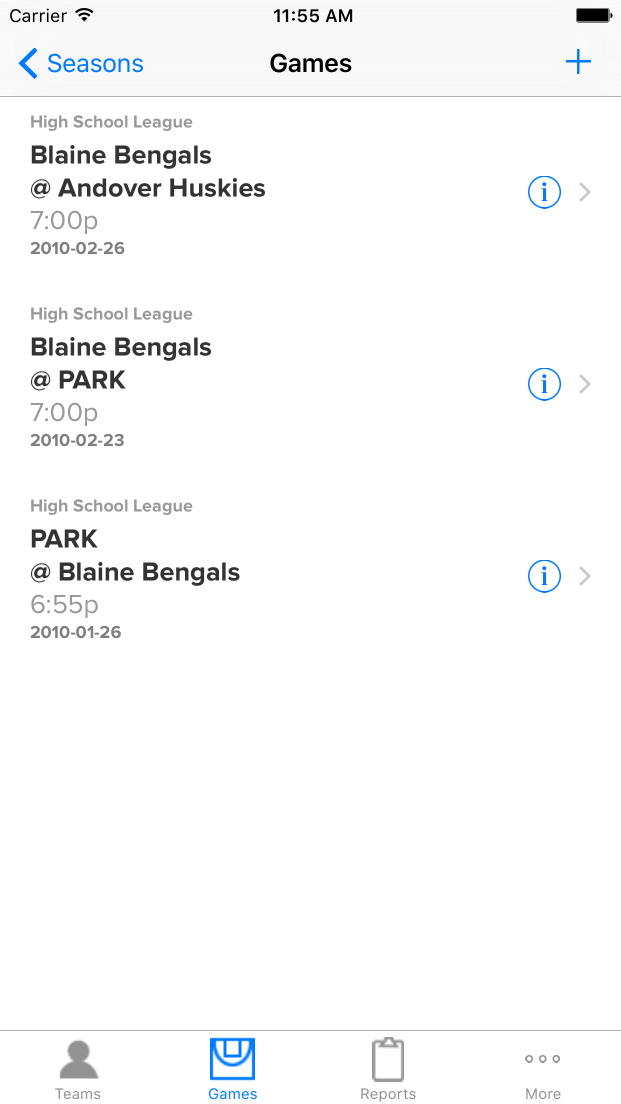Open info for Blaine Bengals @ Andover Huskies

[544, 192]
